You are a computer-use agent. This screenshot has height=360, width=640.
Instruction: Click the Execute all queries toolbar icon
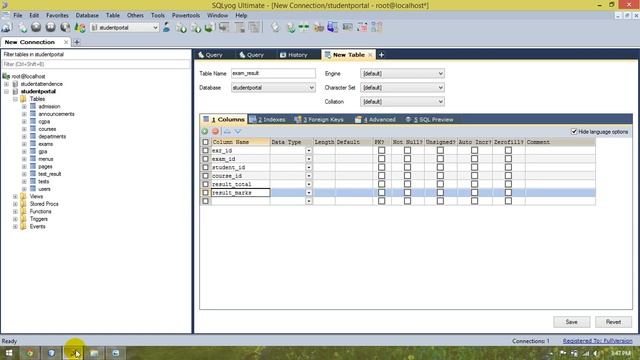point(51,27)
